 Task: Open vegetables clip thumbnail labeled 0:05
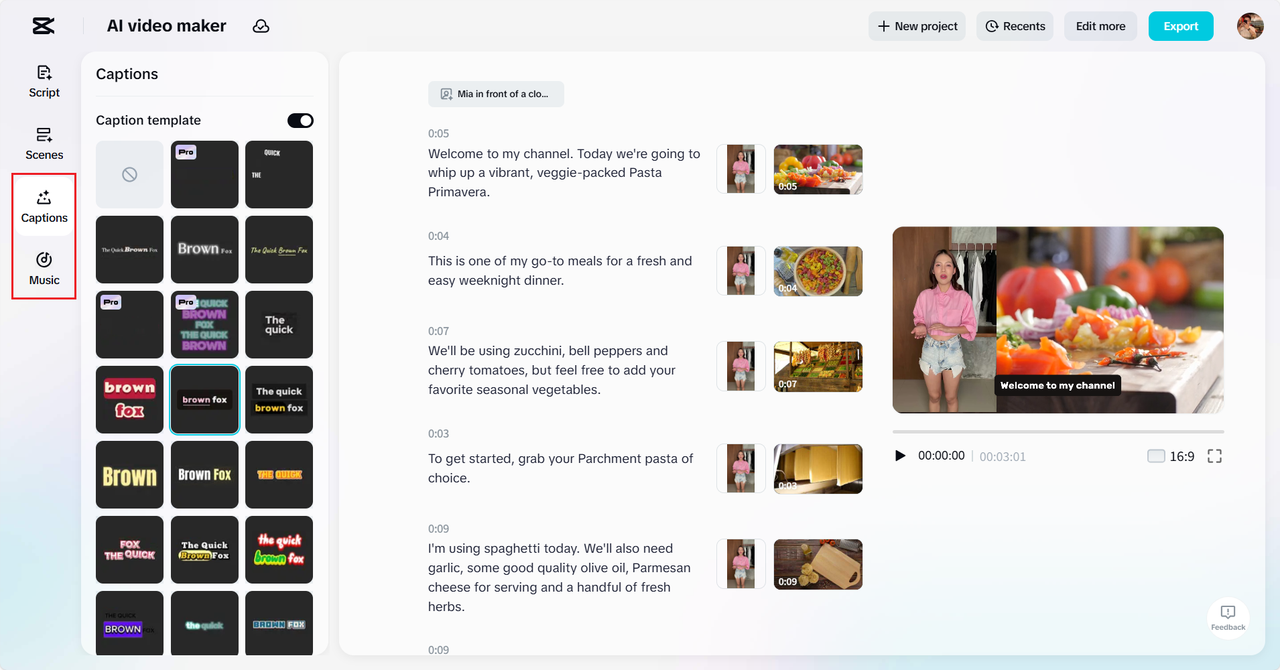click(x=818, y=169)
